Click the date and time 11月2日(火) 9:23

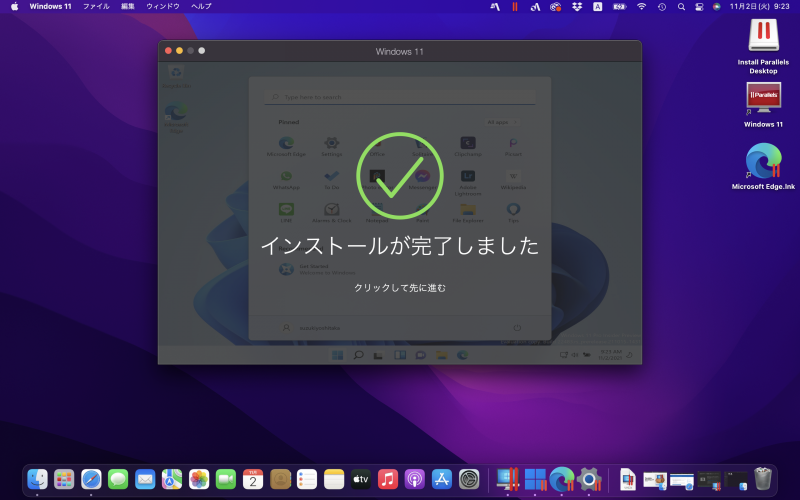pos(759,7)
